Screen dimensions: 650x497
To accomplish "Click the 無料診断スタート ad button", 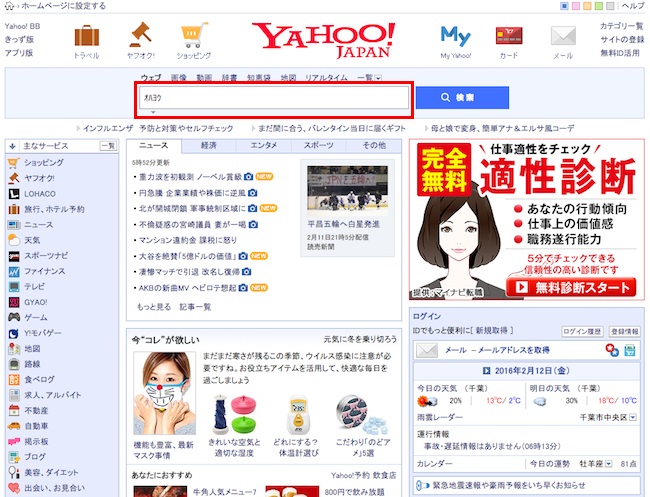I will click(571, 287).
